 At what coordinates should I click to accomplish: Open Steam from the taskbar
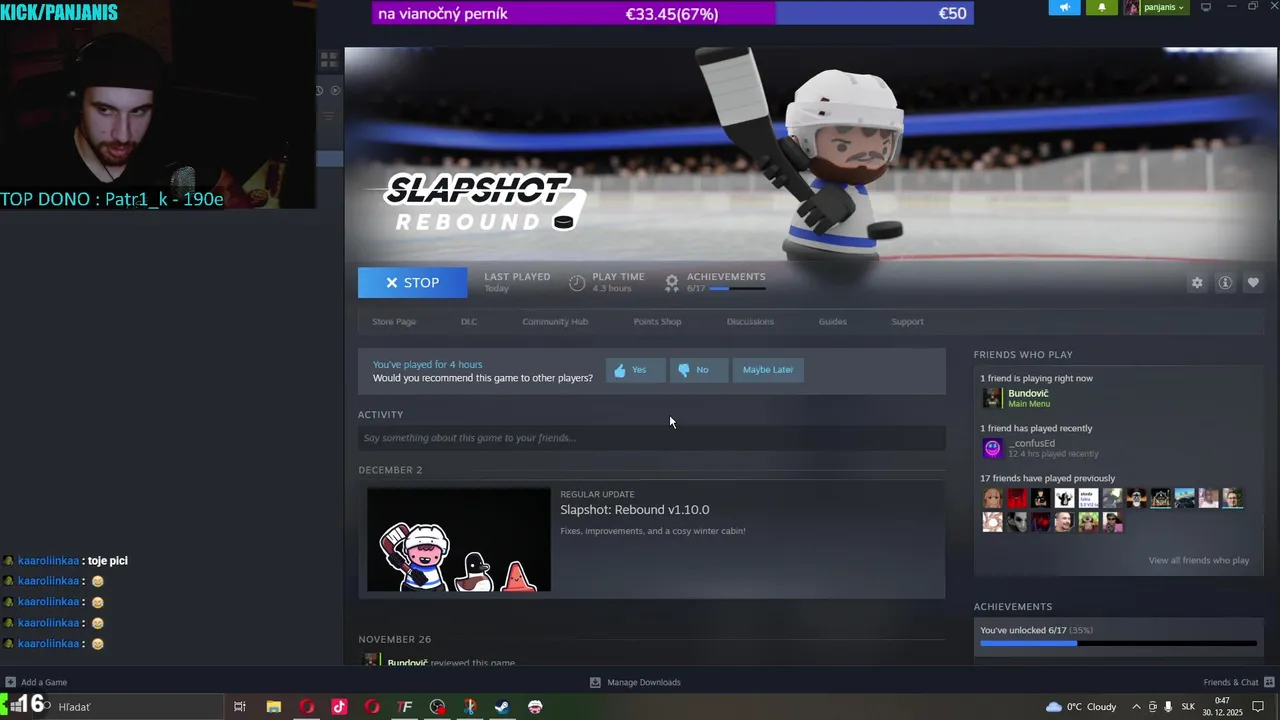pyautogui.click(x=502, y=707)
